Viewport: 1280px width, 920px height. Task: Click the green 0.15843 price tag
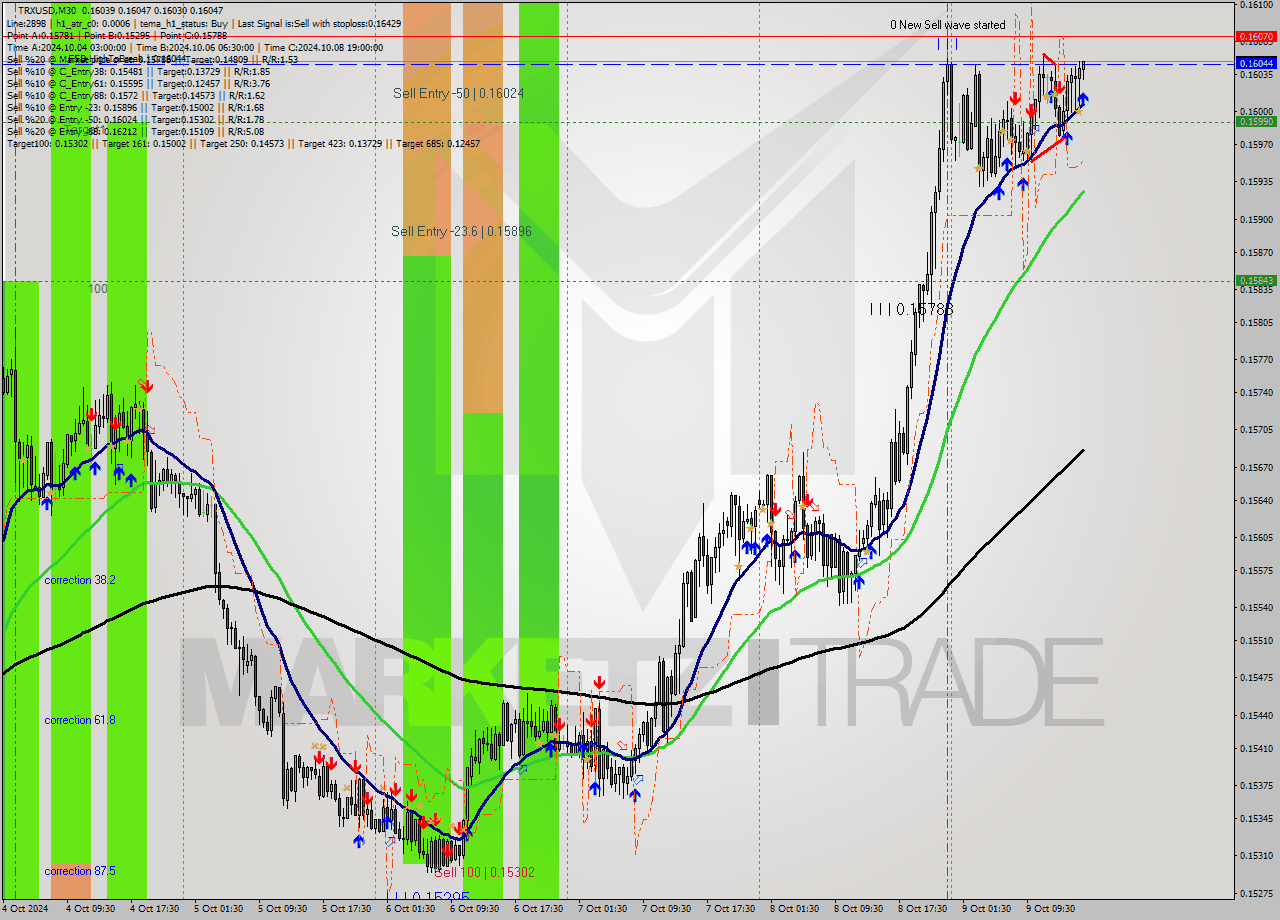point(1256,280)
